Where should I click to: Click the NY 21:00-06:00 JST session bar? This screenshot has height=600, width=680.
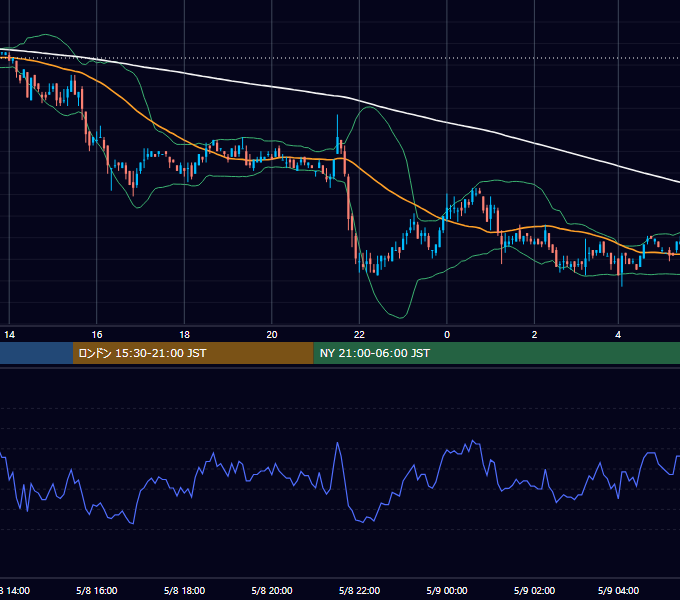coord(497,353)
